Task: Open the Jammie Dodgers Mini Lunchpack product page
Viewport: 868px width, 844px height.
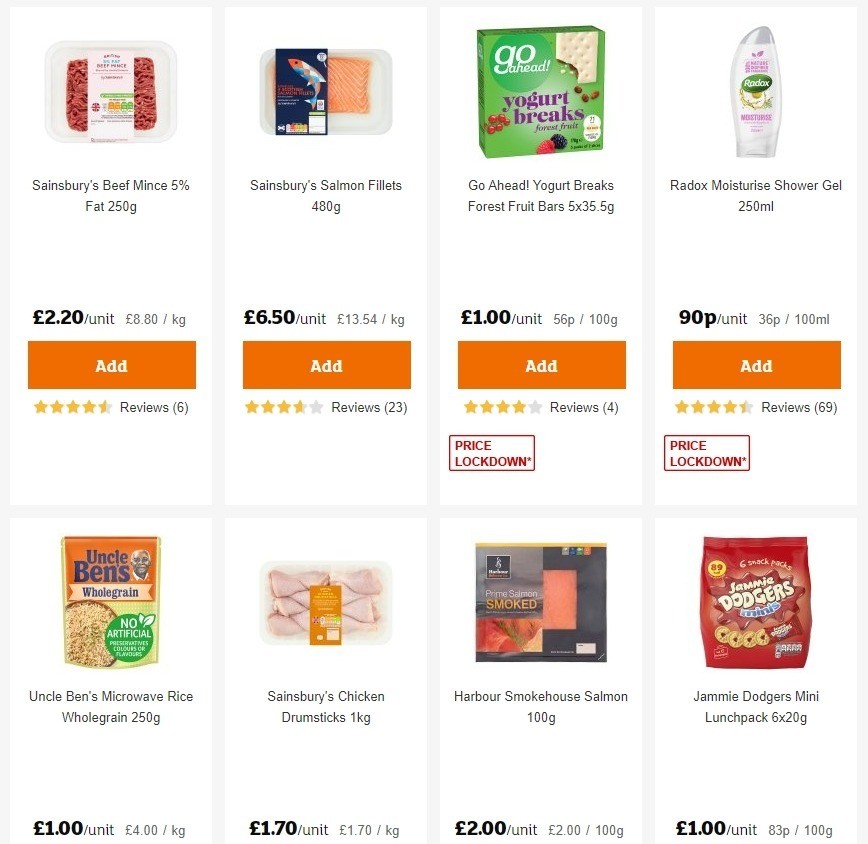Action: 756,707
